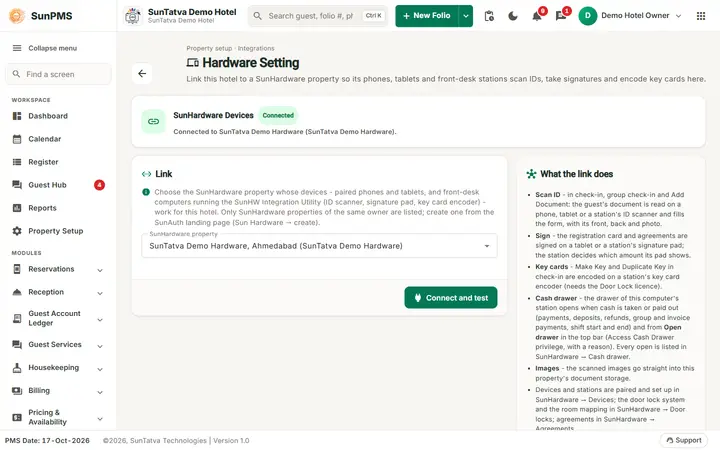Click the Guest Services icon
This screenshot has height=450, width=720.
(x=17, y=344)
